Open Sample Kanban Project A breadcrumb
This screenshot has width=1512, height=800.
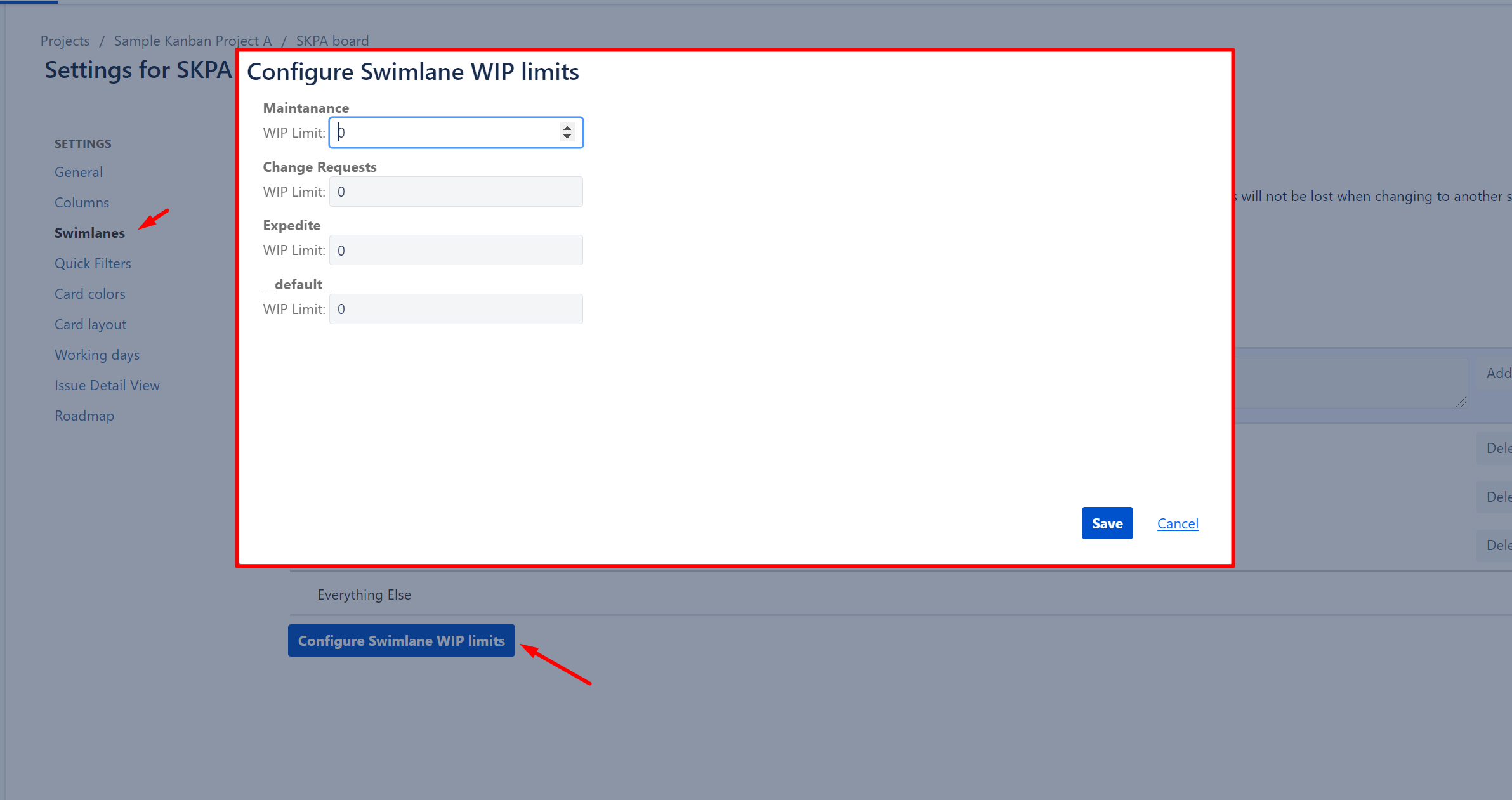click(193, 41)
